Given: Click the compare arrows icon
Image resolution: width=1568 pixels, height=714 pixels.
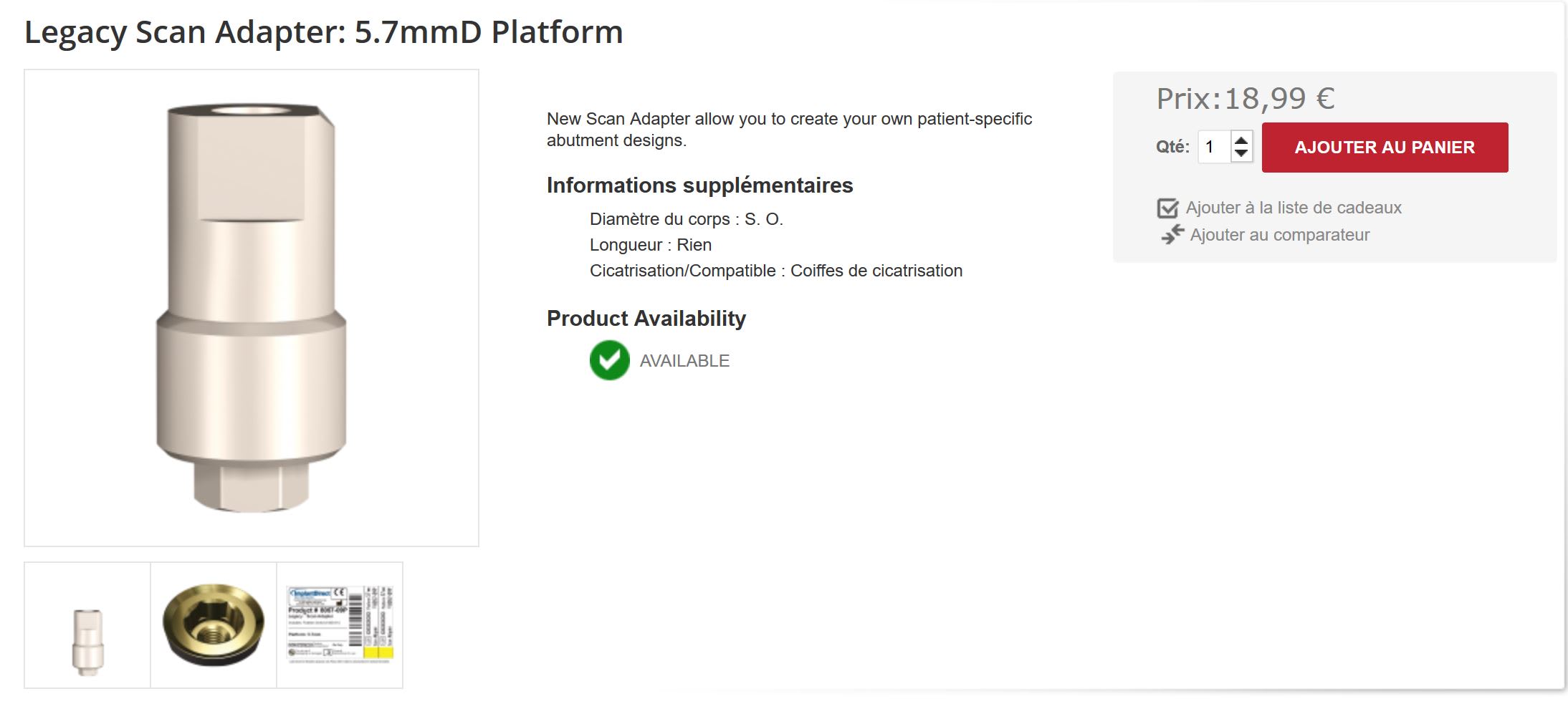Looking at the screenshot, I should (x=1172, y=235).
